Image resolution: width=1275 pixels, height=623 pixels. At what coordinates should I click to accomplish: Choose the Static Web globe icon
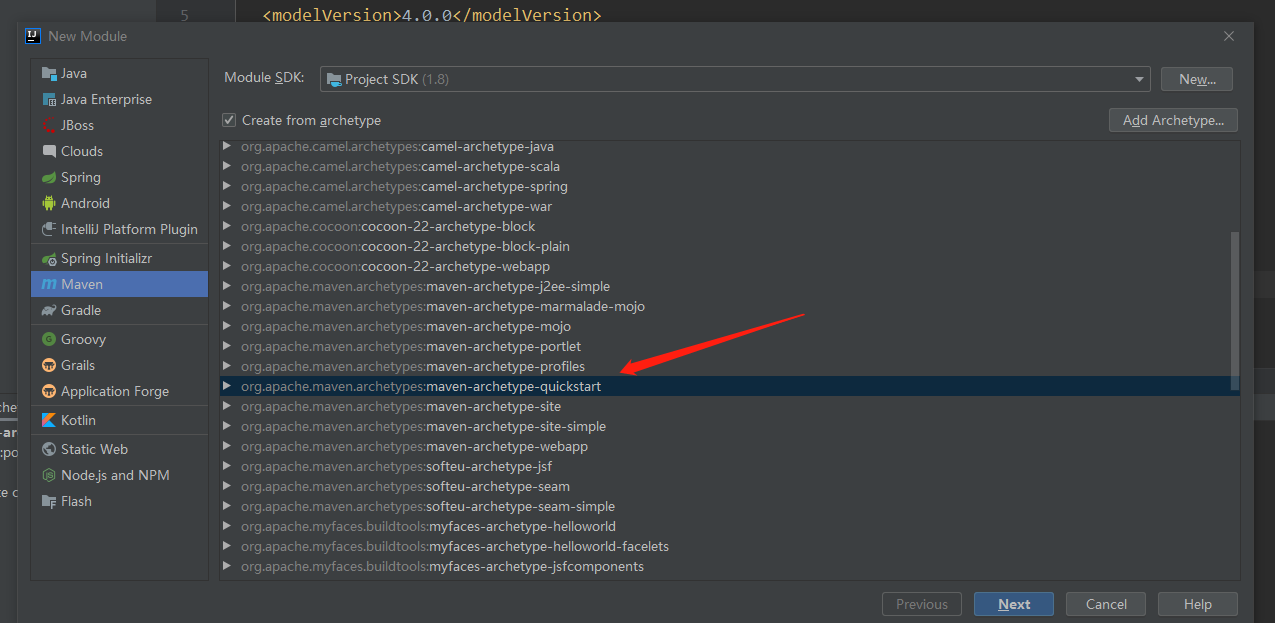[x=49, y=449]
